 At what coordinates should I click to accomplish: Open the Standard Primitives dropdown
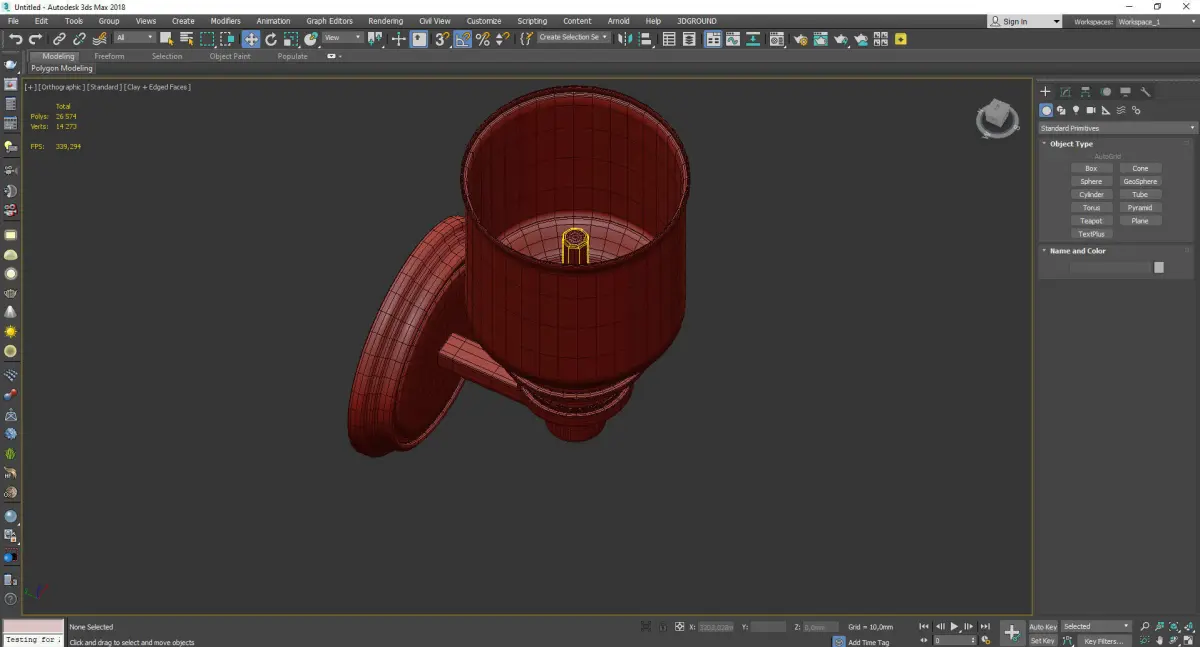(1117, 128)
